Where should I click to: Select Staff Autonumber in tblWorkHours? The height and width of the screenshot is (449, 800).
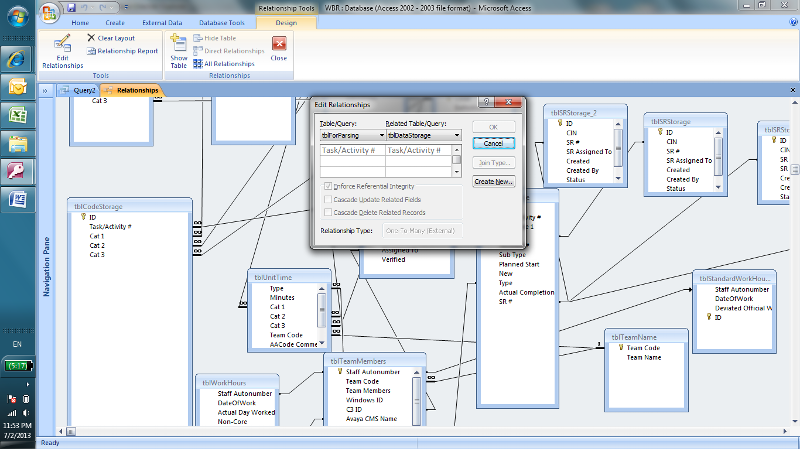(245, 393)
